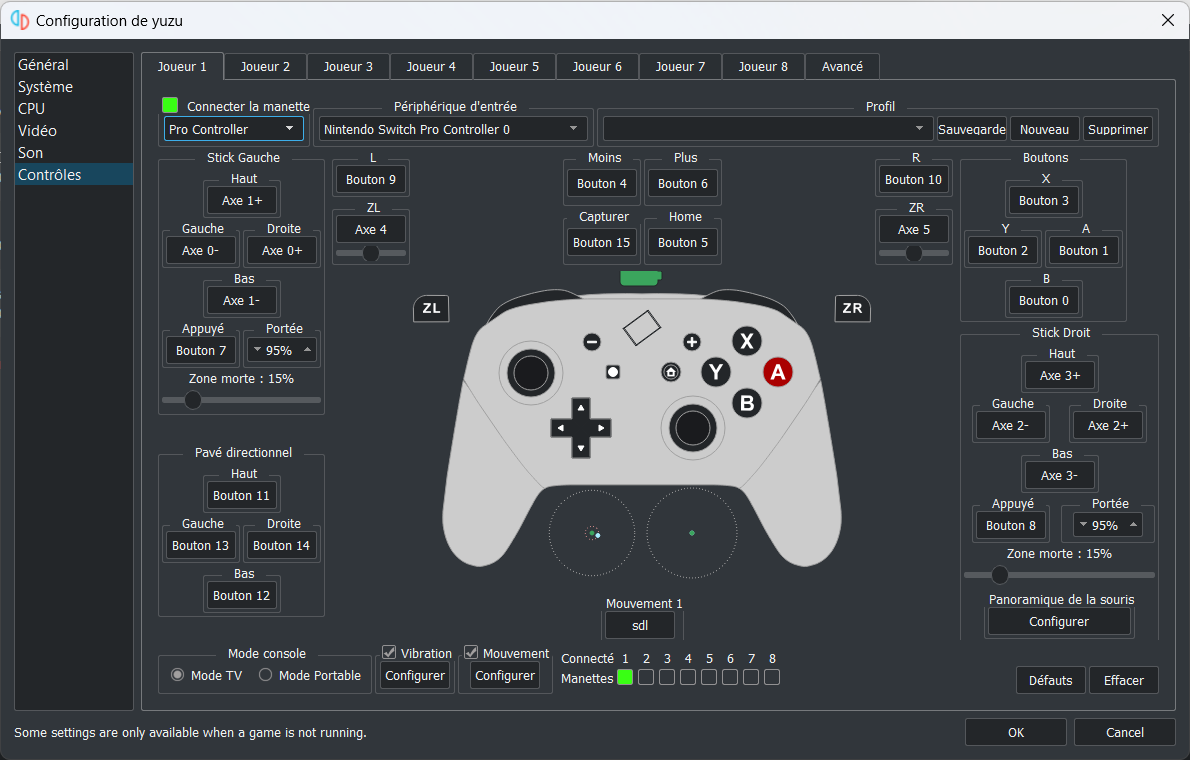Uncheck the Vibration checkbox

click(389, 652)
